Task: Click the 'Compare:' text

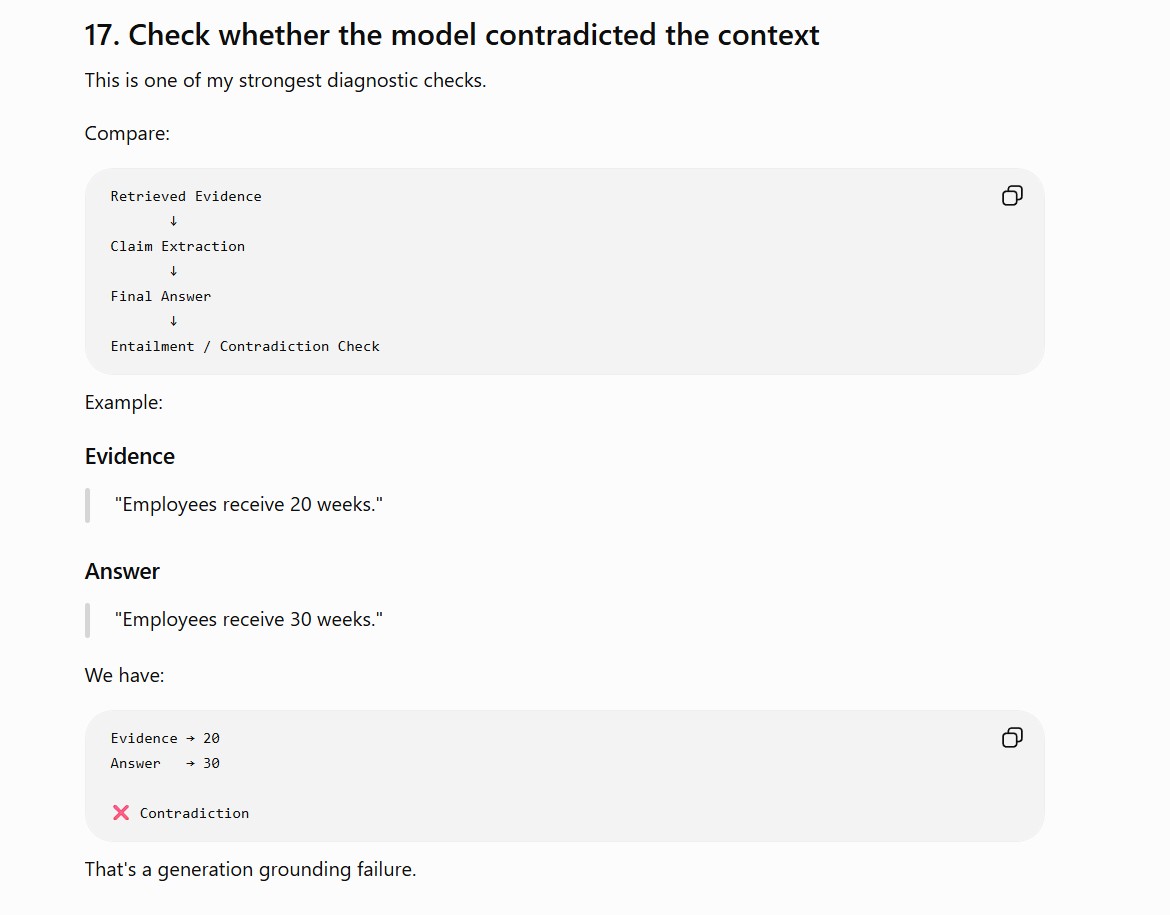Action: pos(127,134)
